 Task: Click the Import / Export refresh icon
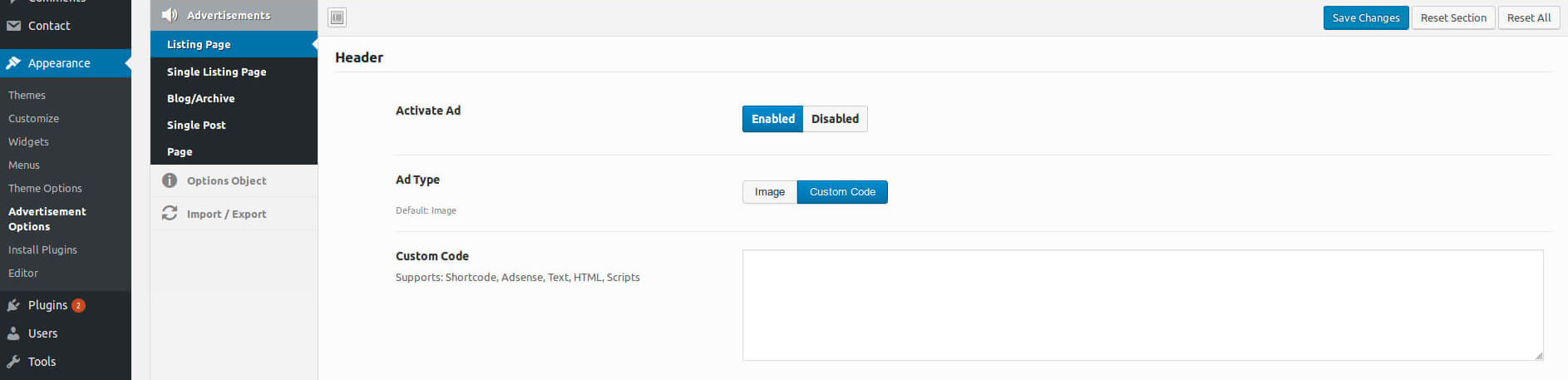[x=170, y=213]
